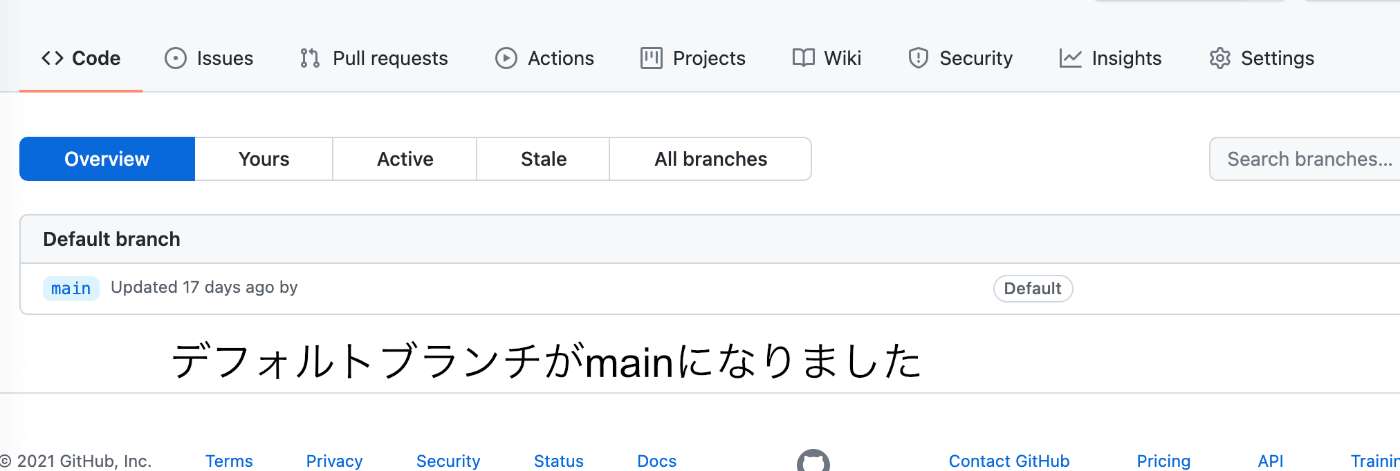Click the Search branches input field
Image resolution: width=1400 pixels, height=471 pixels.
1305,159
